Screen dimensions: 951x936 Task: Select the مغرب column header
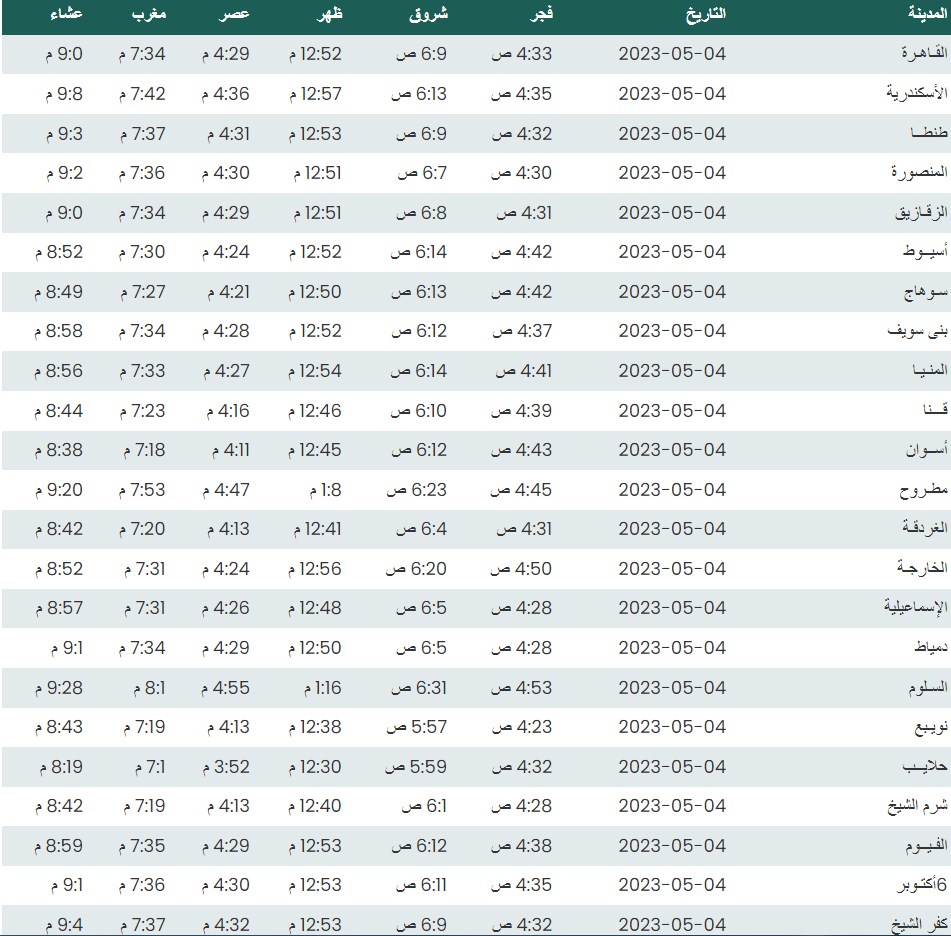coord(148,15)
